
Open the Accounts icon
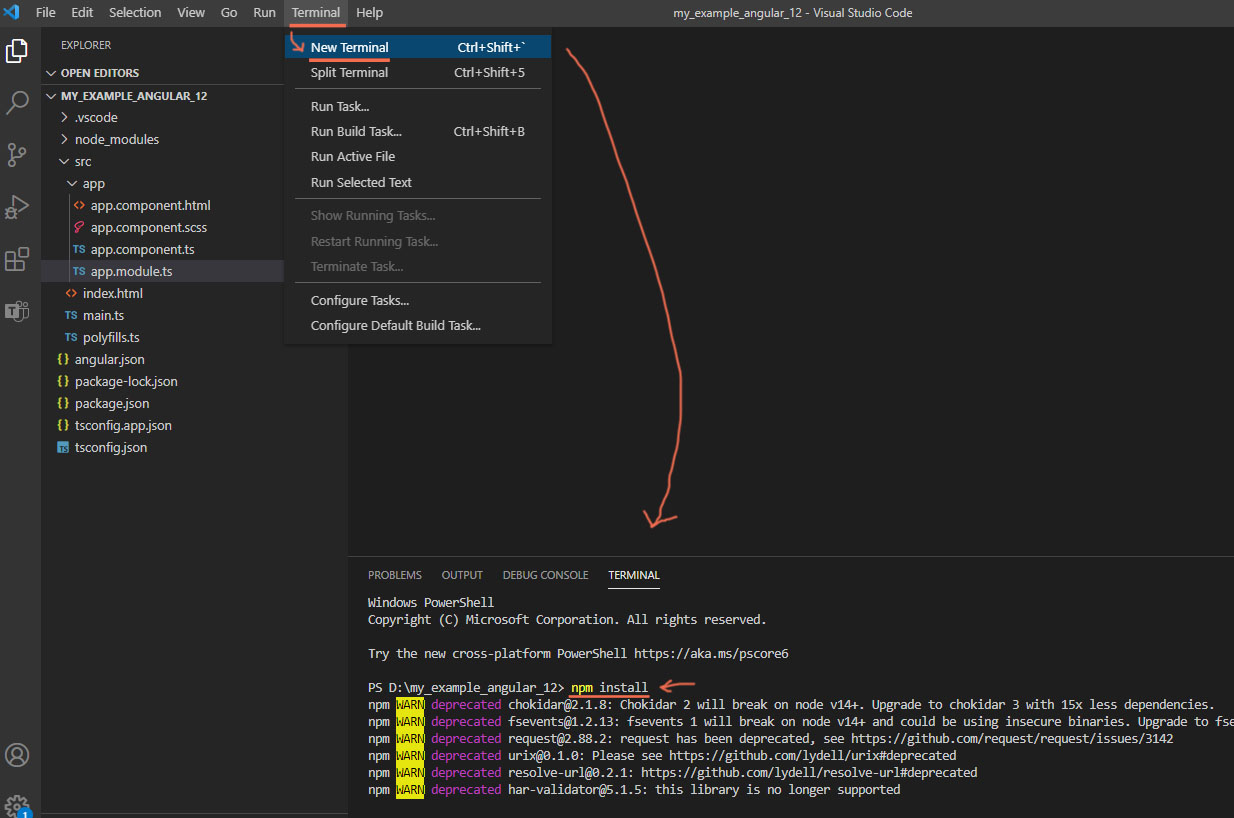[17, 754]
